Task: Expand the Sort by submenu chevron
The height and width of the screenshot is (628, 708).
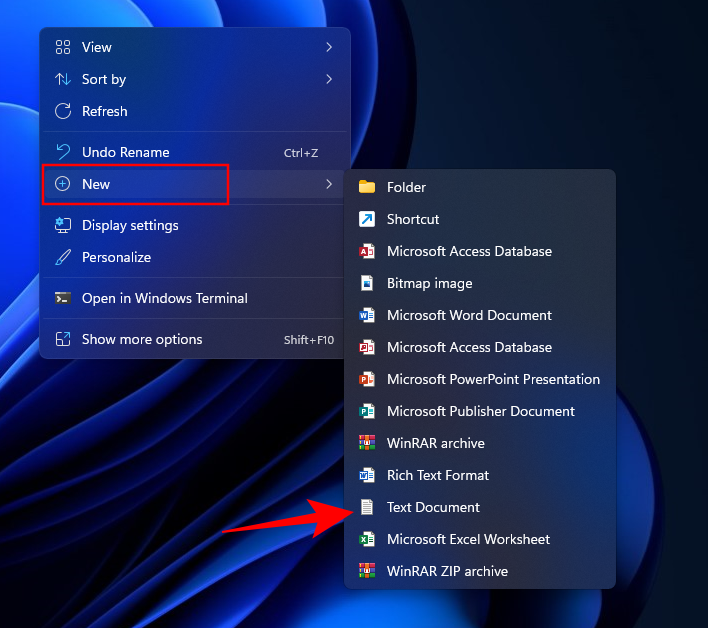Action: [x=329, y=79]
